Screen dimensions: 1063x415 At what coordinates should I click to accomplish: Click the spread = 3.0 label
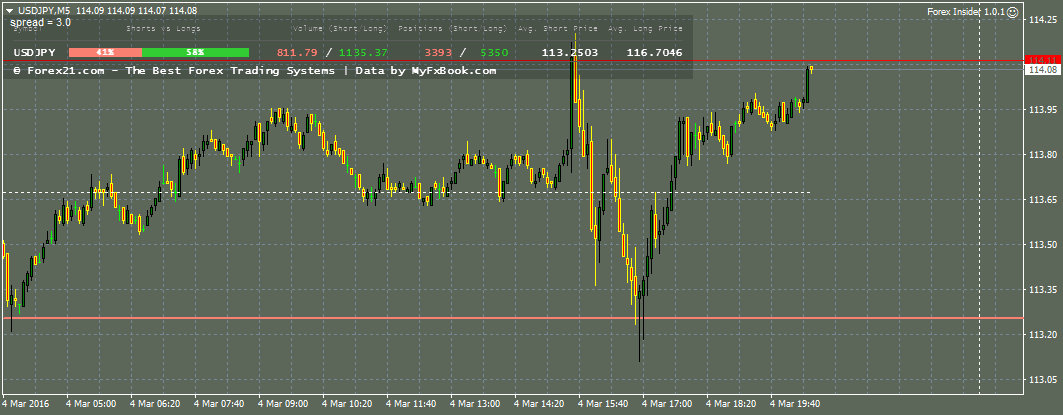tap(41, 22)
